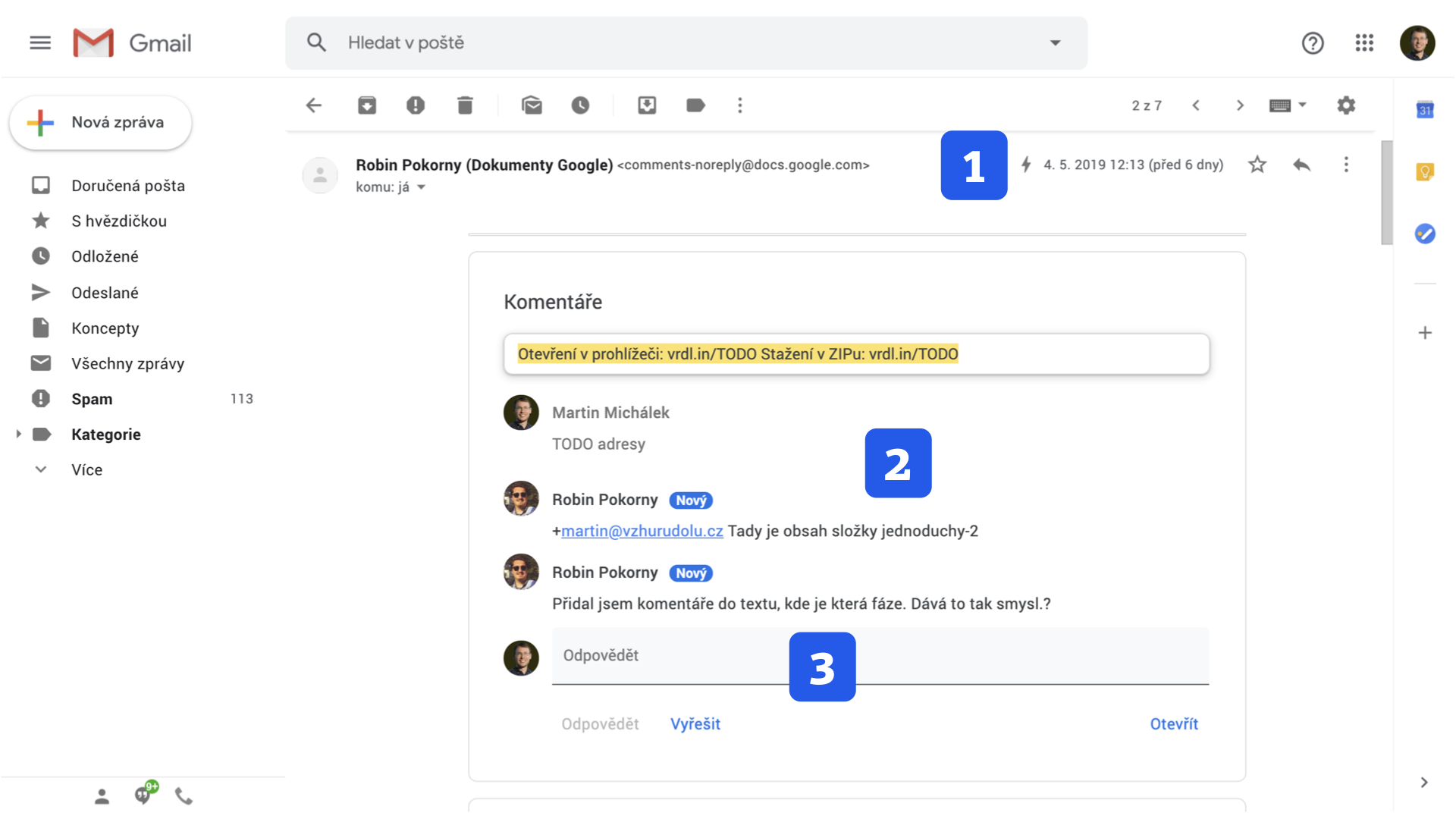This screenshot has height=819, width=1456.
Task: Open the labels tag icon
Action: [695, 105]
